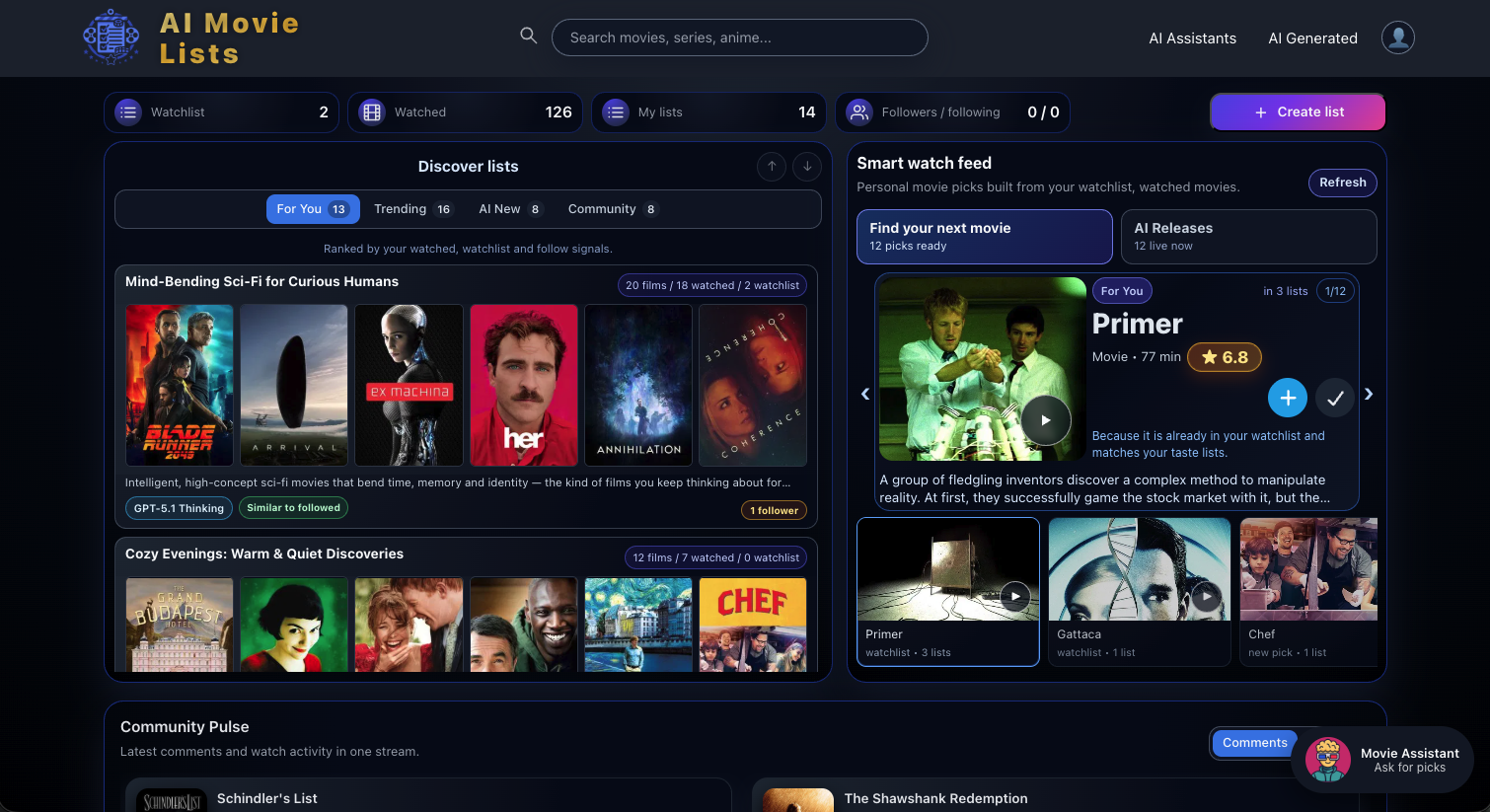Open the Arrival poster
This screenshot has height=812, width=1490.
(x=294, y=385)
